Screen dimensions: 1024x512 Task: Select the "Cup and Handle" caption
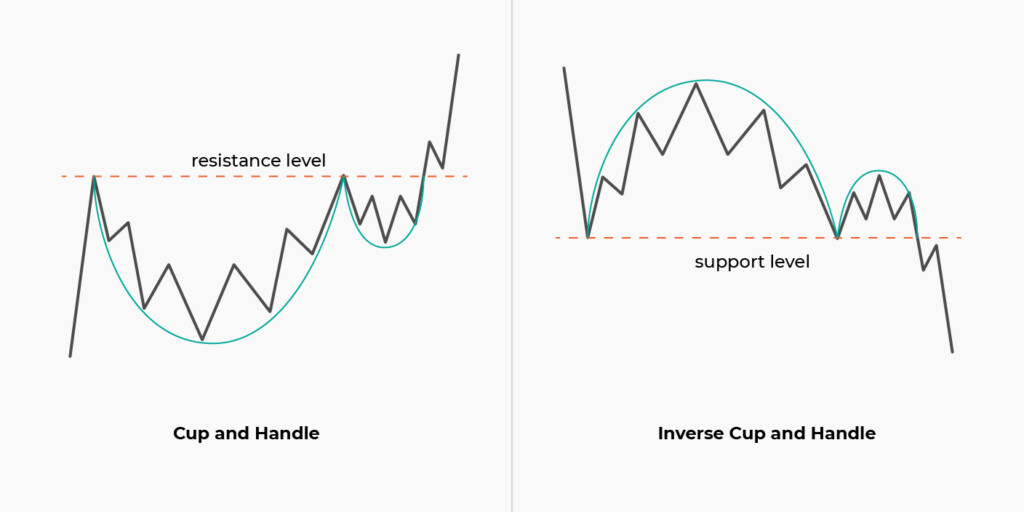tap(246, 433)
